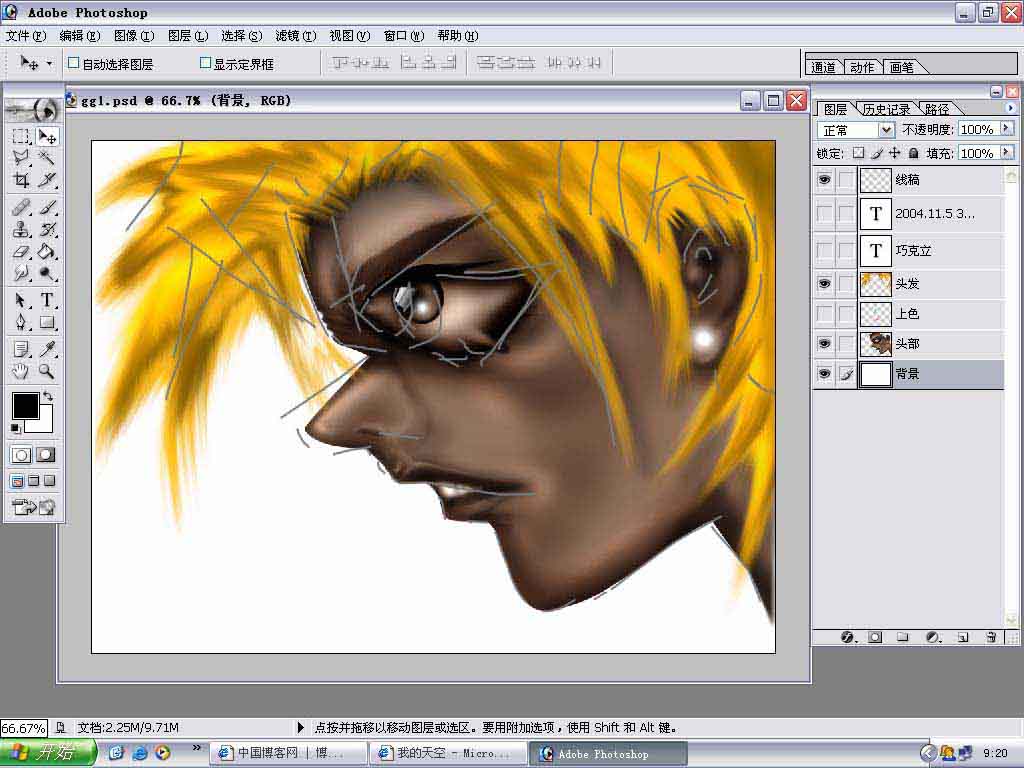
Task: Select the Hand tool
Action: (21, 371)
